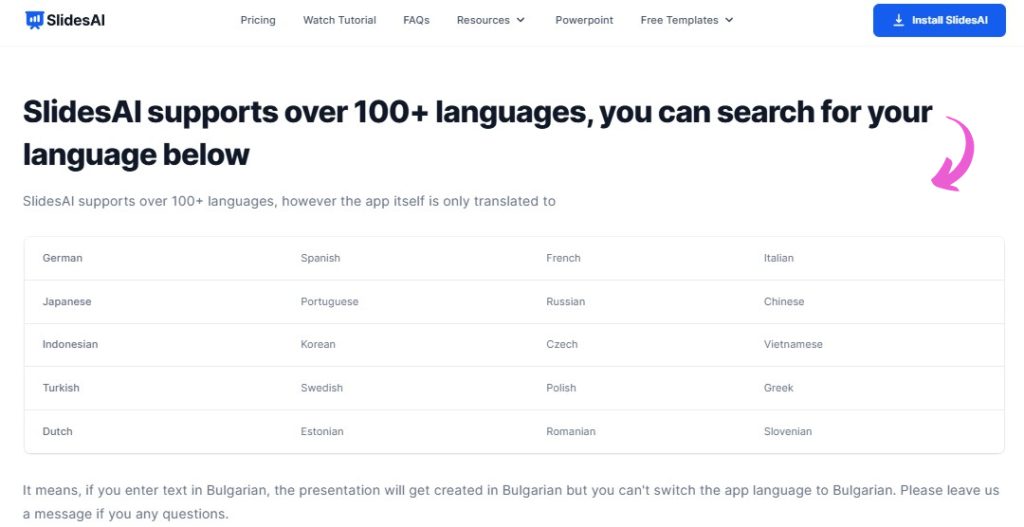Click the SlidesAI brand name text
1024x527 pixels.
pos(77,19)
